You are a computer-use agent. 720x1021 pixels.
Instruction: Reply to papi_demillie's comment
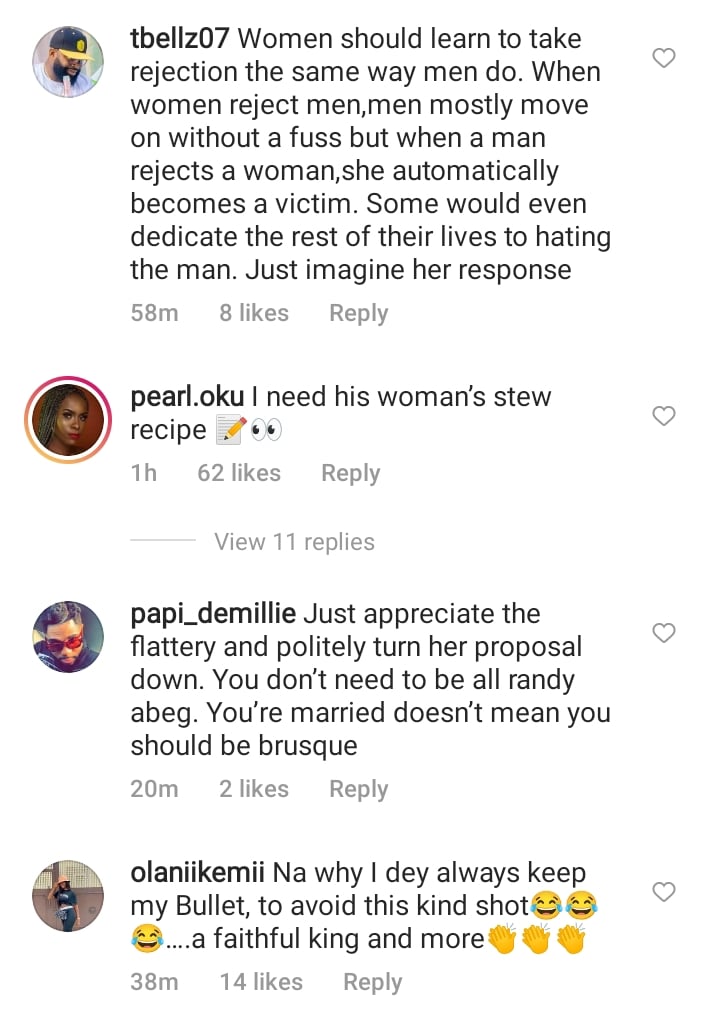358,789
